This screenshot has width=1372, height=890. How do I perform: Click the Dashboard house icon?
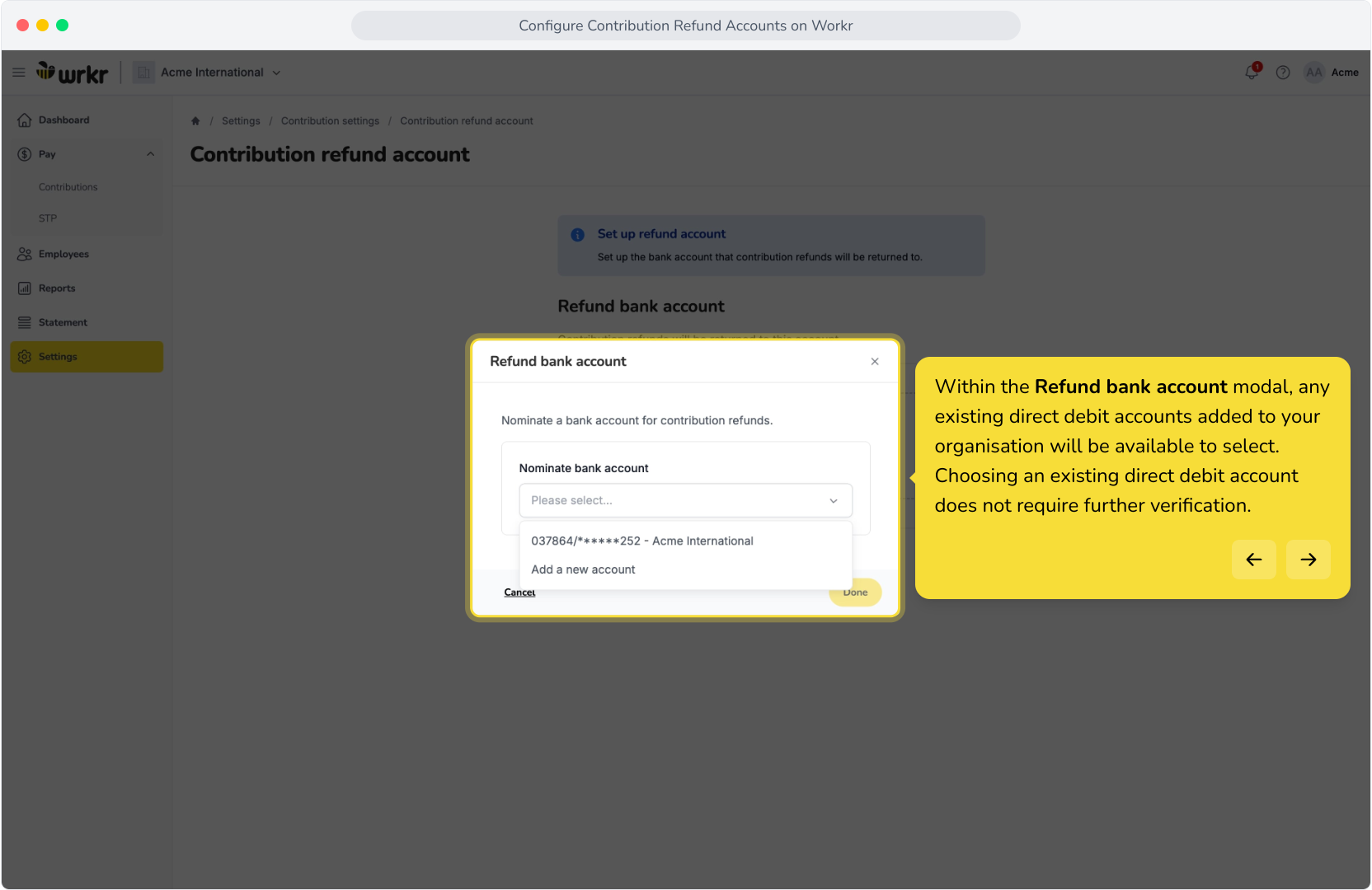25,120
